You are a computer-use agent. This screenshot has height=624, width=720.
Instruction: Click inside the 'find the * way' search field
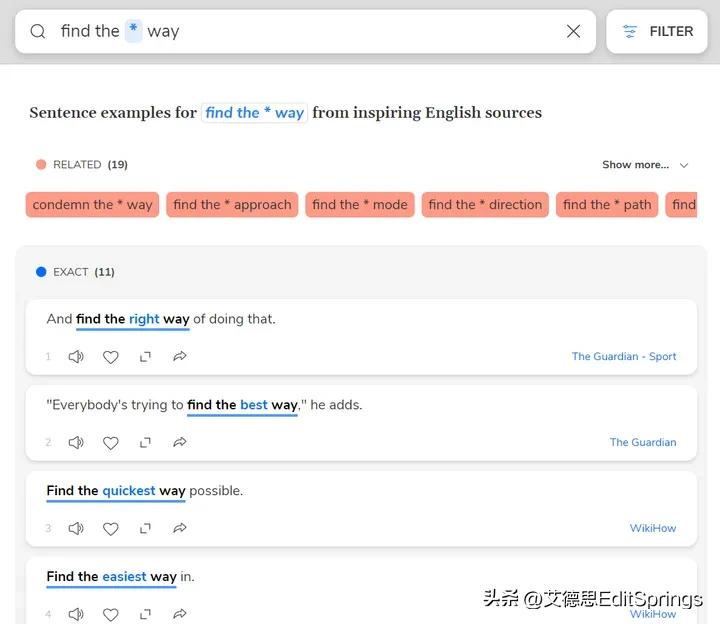(x=305, y=31)
